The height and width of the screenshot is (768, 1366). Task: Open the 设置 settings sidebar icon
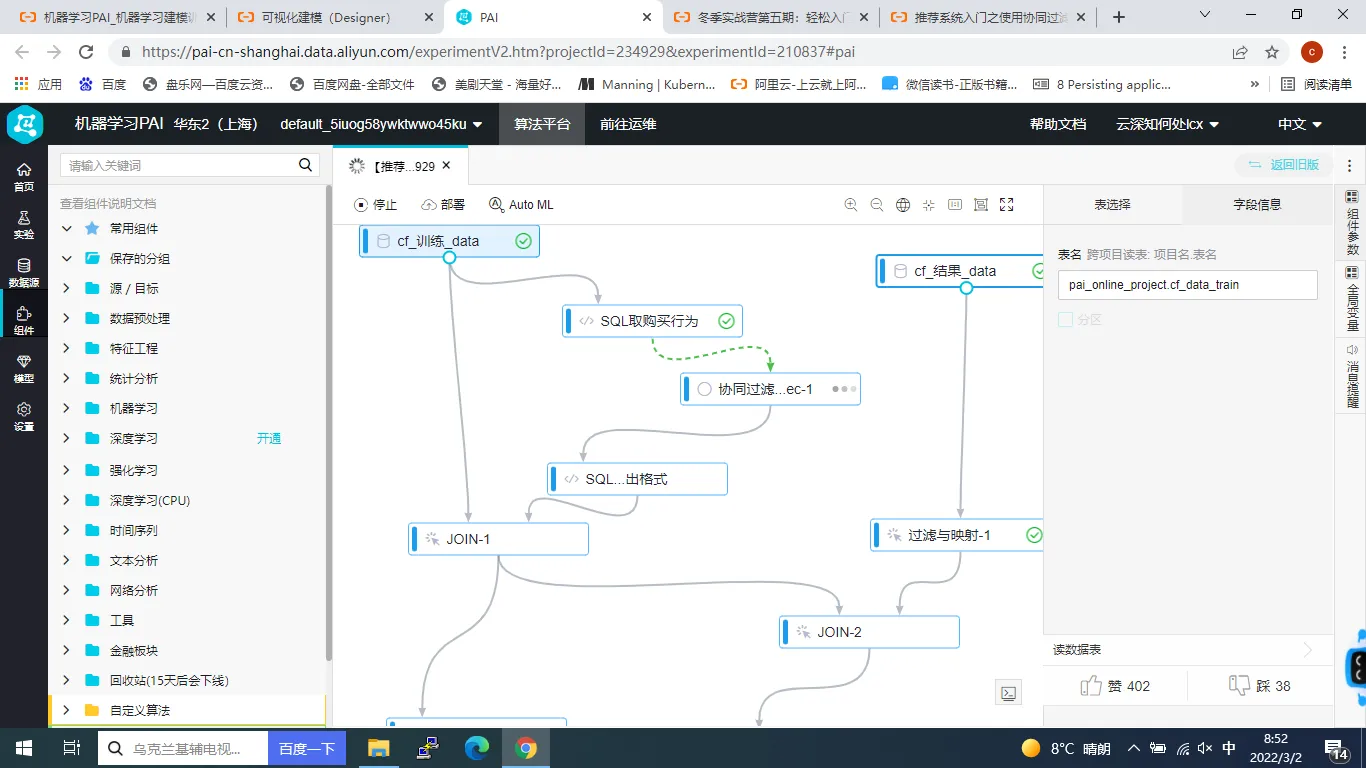[x=24, y=417]
